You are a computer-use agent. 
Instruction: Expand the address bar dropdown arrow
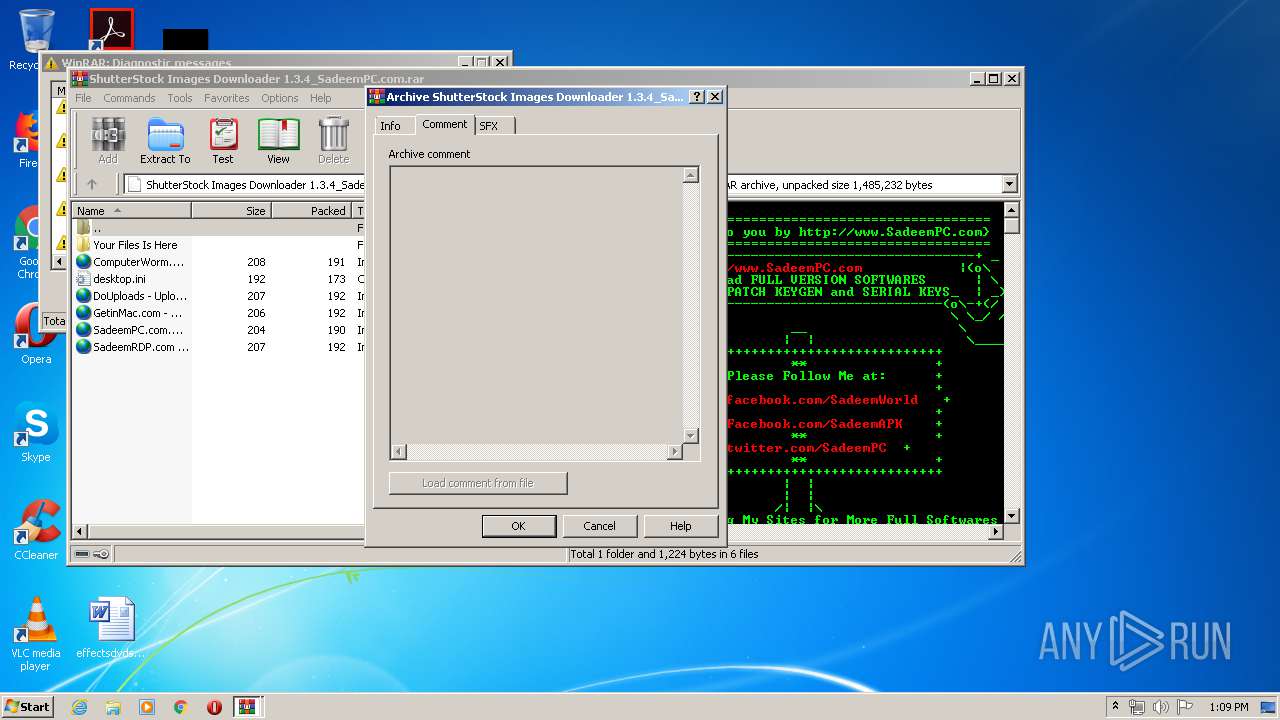1009,184
